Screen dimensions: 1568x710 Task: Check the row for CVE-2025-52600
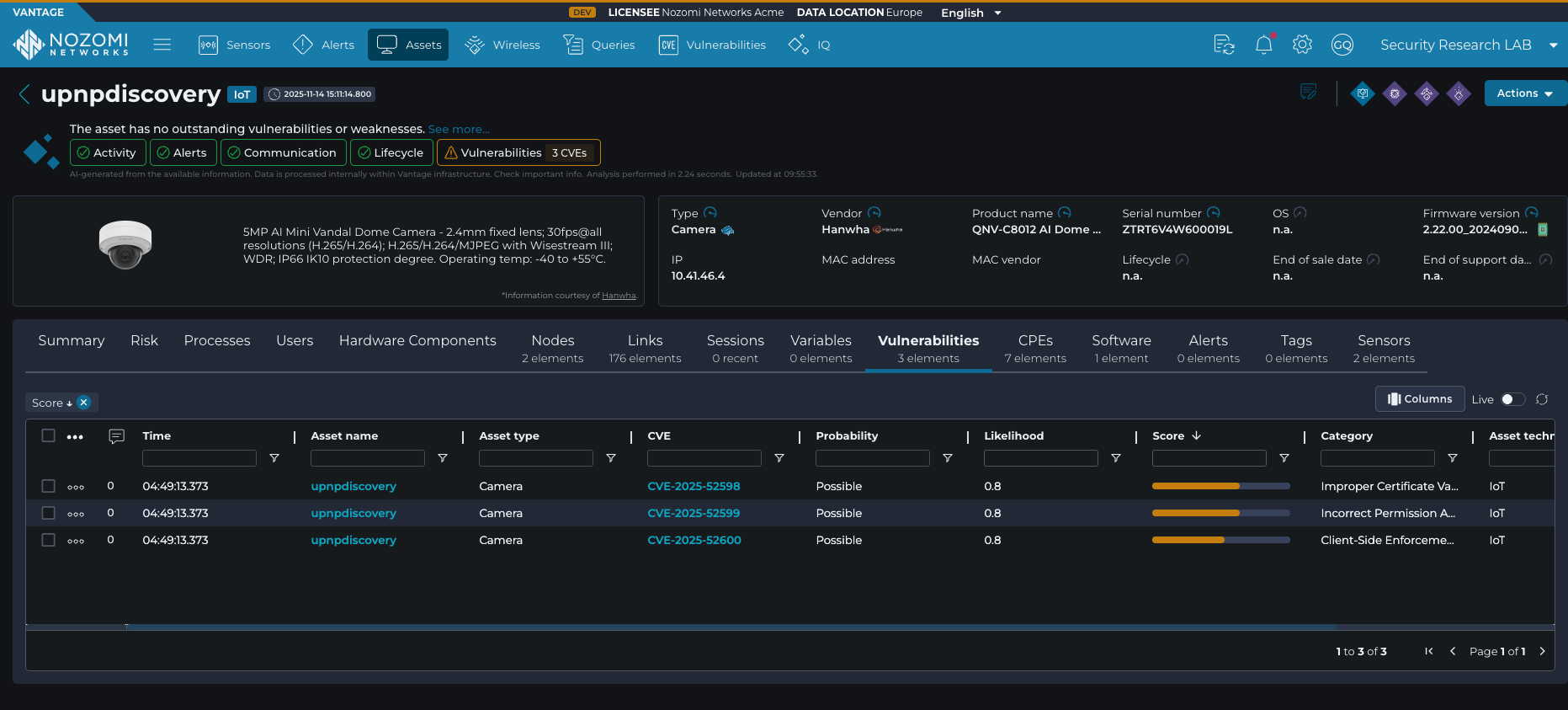point(49,540)
